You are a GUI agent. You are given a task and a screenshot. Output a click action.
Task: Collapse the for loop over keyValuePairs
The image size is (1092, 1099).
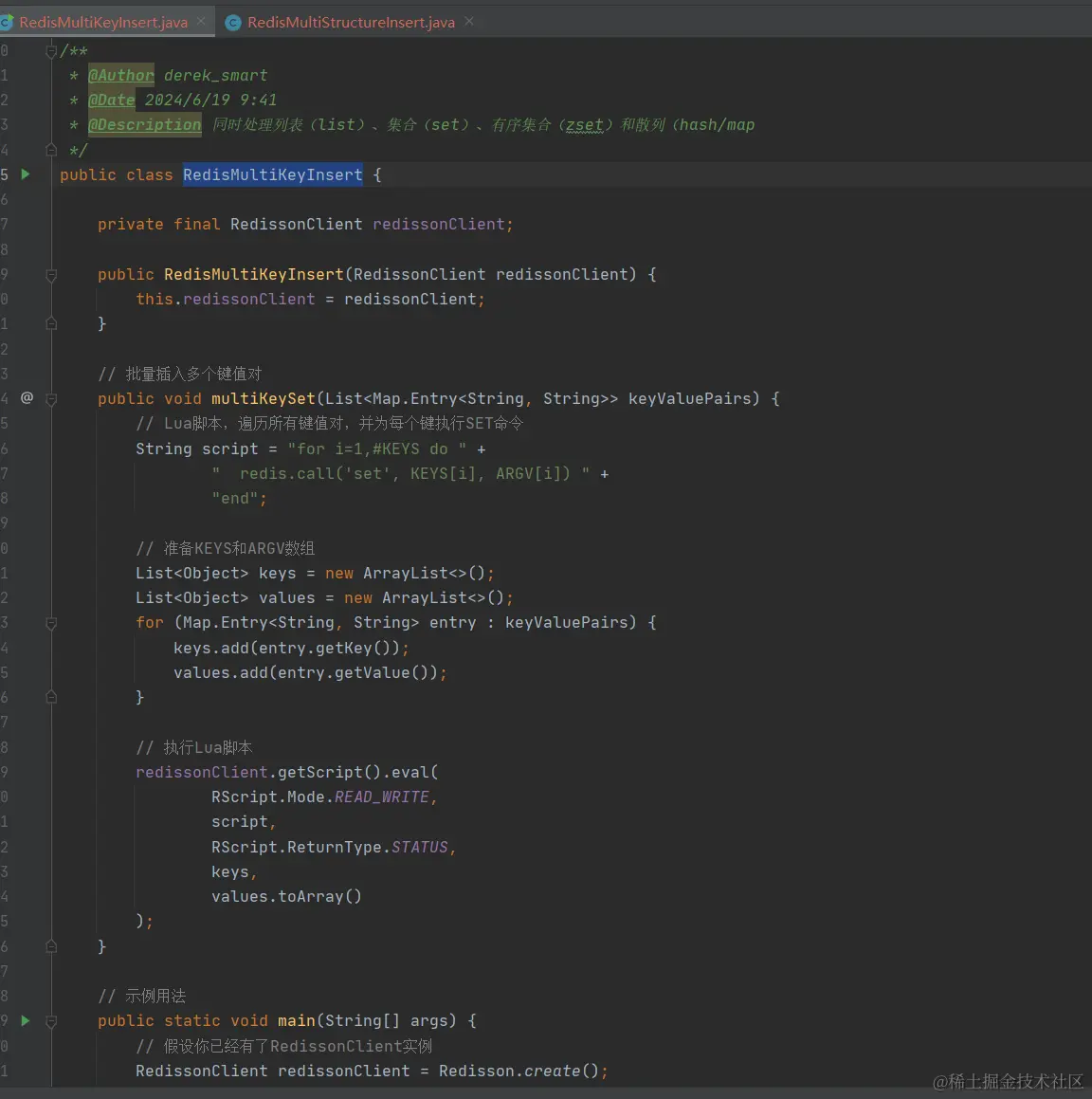point(51,623)
